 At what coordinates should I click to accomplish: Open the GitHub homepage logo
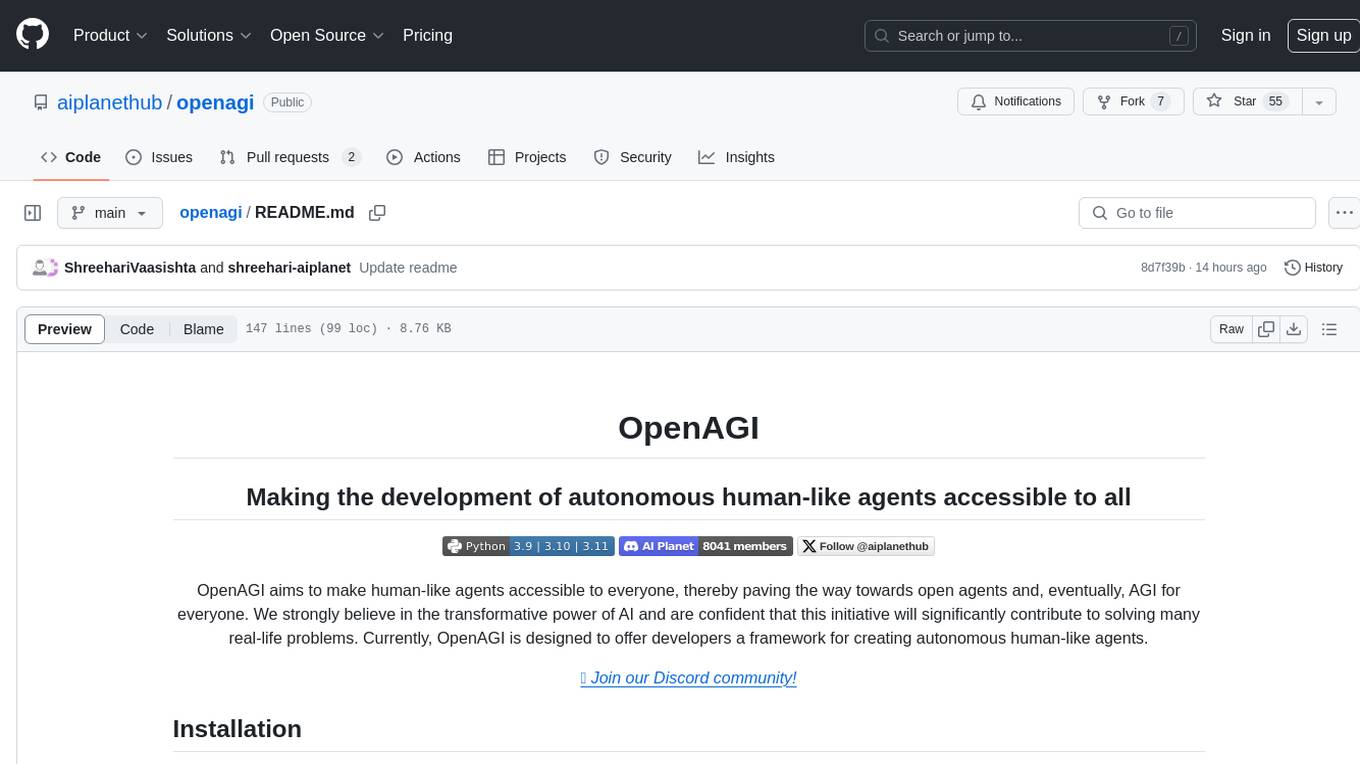coord(32,35)
